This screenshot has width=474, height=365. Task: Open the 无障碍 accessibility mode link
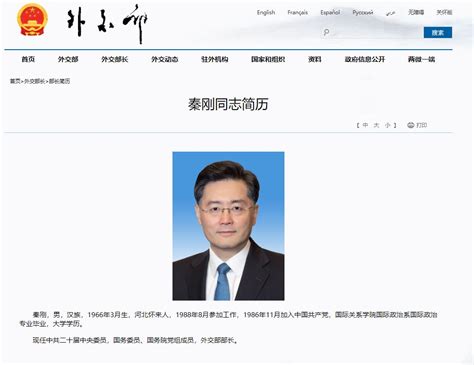pos(416,13)
